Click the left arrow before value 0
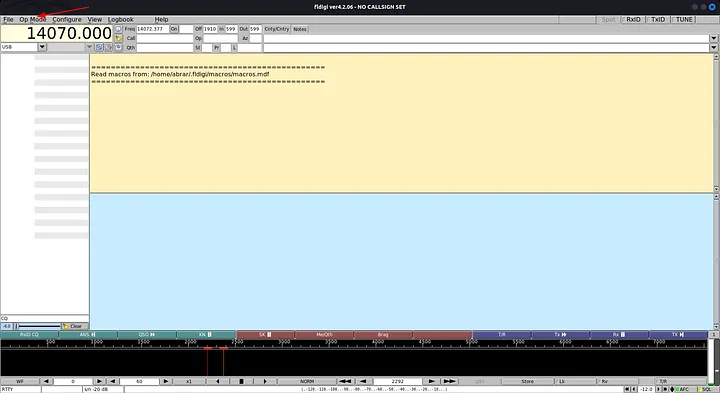This screenshot has height=393, width=720. pyautogui.click(x=46, y=381)
